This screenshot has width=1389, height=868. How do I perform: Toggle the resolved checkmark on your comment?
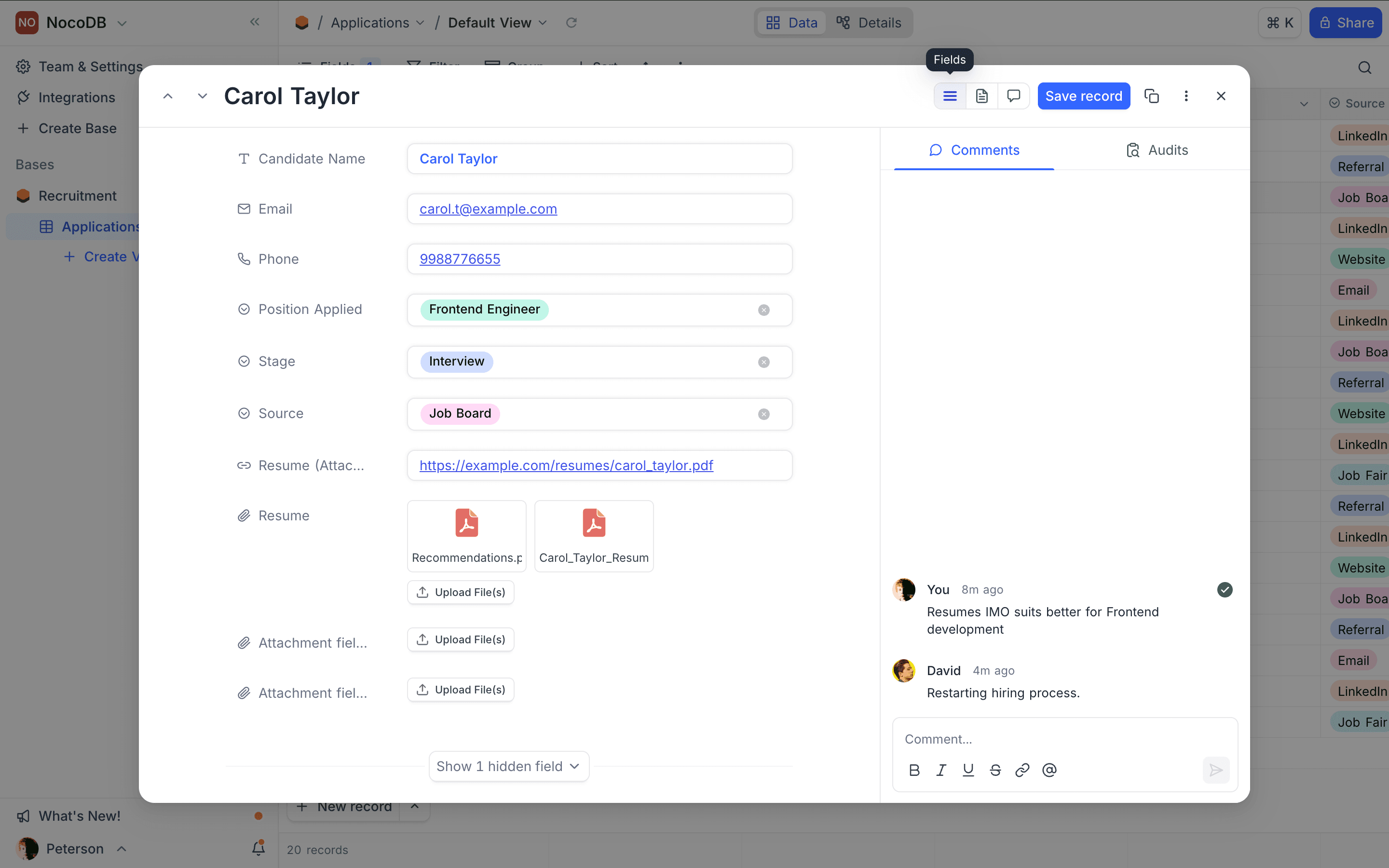pyautogui.click(x=1224, y=590)
